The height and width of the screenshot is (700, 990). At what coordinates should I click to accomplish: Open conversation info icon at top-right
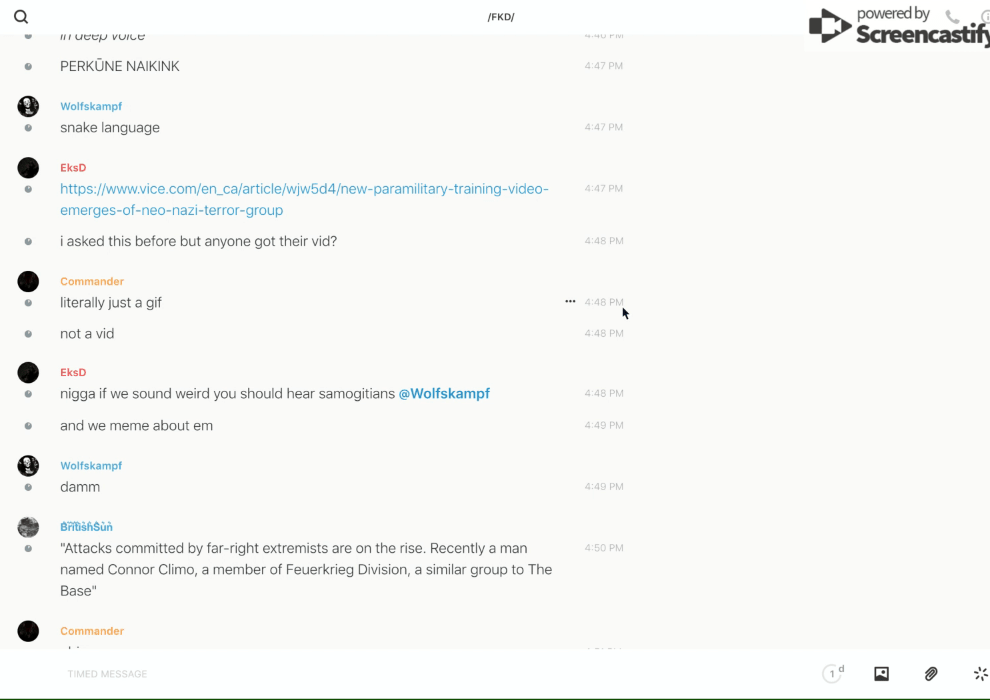(x=984, y=17)
